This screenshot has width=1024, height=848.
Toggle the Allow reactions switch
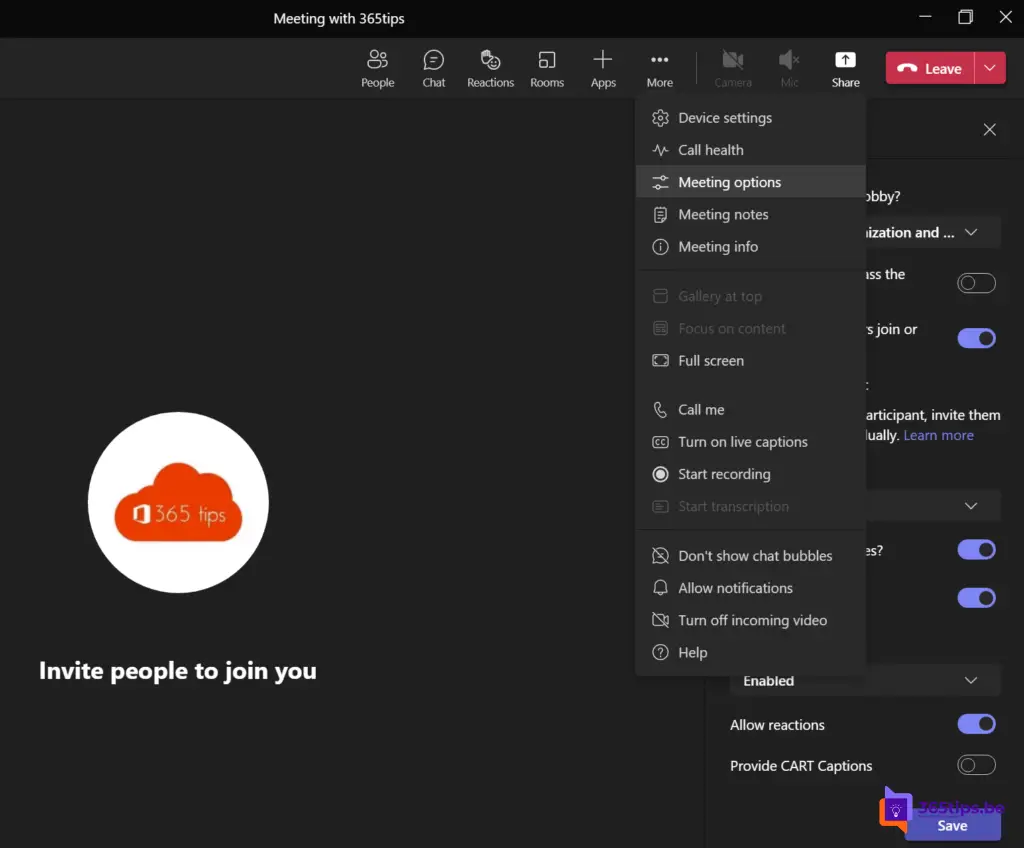coord(976,724)
